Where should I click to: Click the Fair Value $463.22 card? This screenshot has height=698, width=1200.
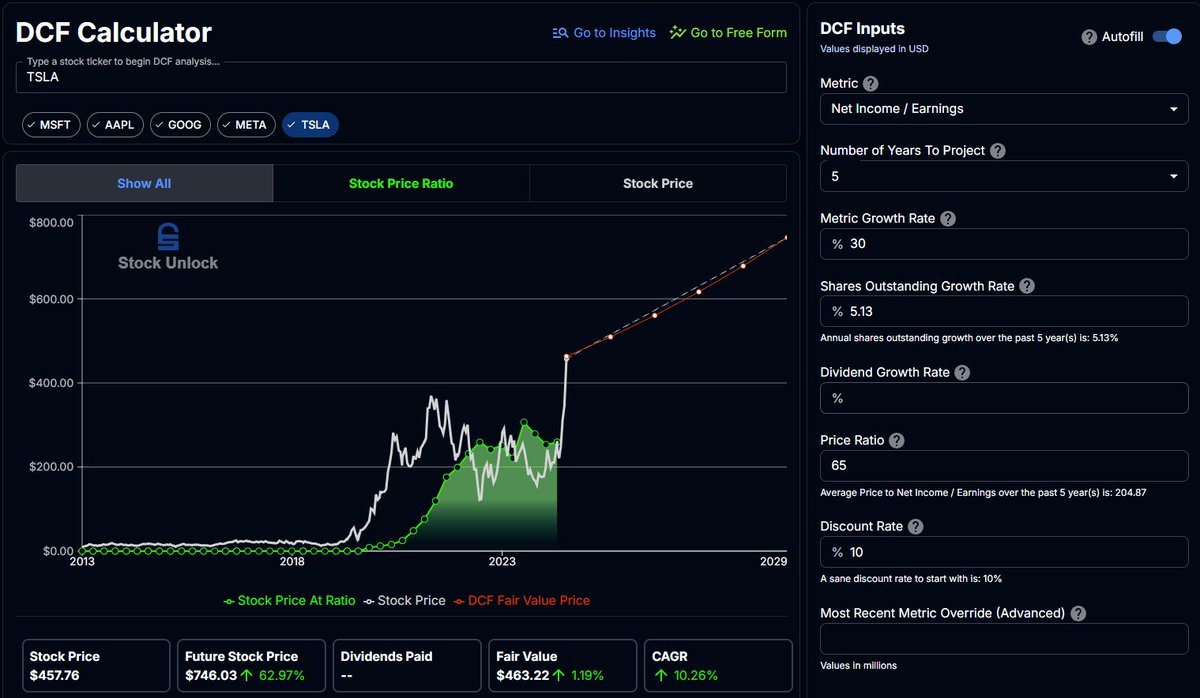(563, 667)
